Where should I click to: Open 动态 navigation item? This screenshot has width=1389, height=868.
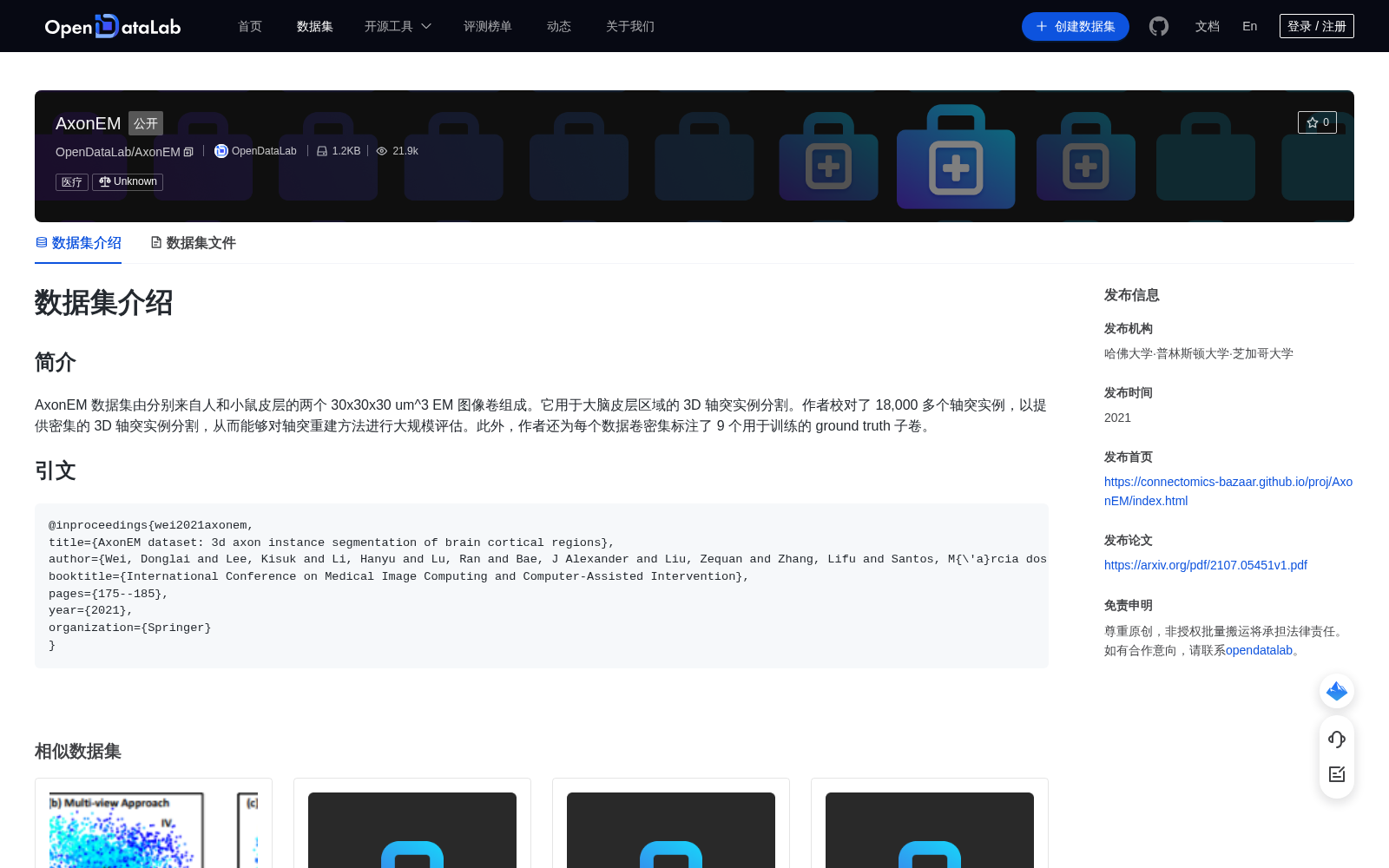click(559, 26)
